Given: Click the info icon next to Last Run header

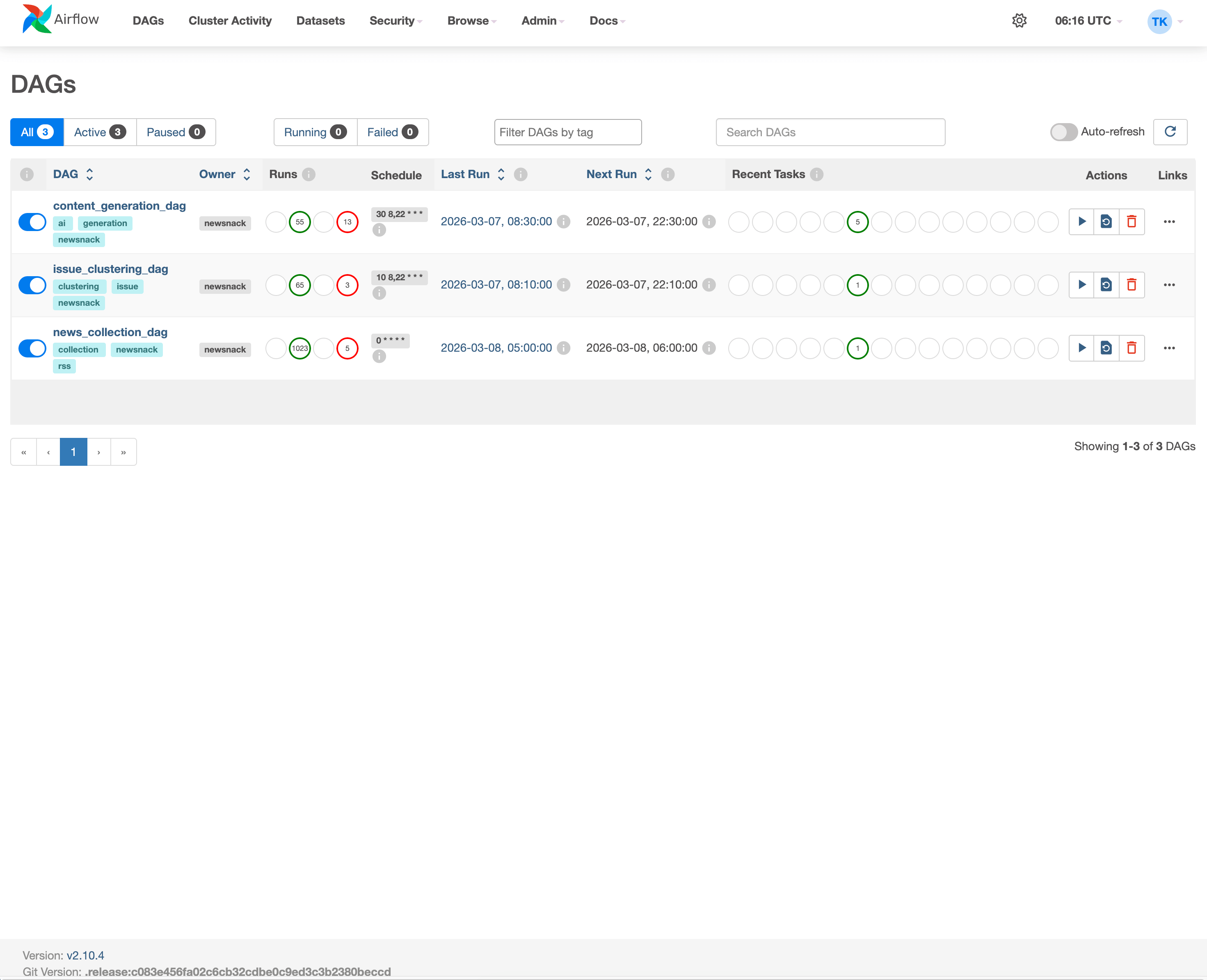Looking at the screenshot, I should [x=520, y=174].
